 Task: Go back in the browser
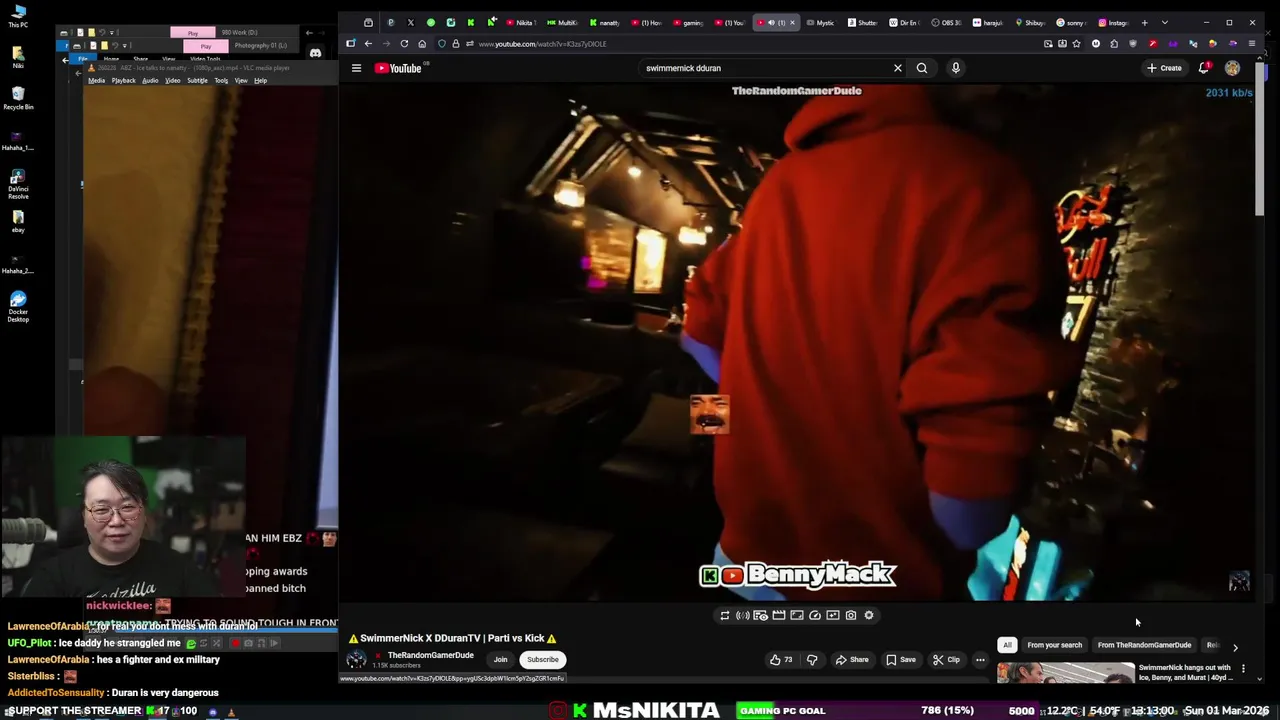point(368,44)
